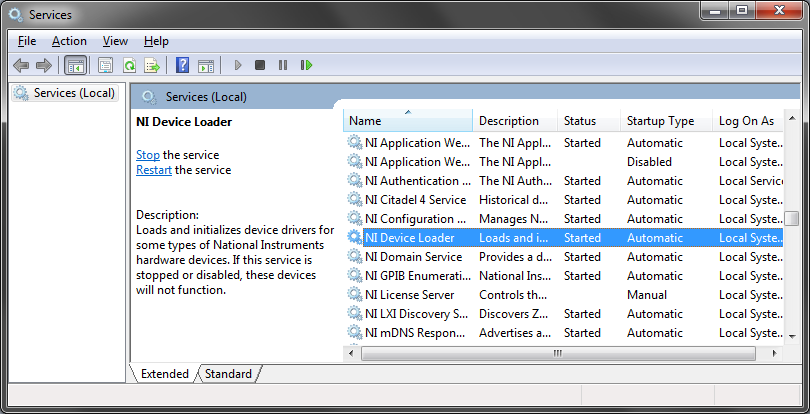Viewport: 810px width, 414px height.
Task: Click the vertical scrollbar thumb
Action: point(791,218)
